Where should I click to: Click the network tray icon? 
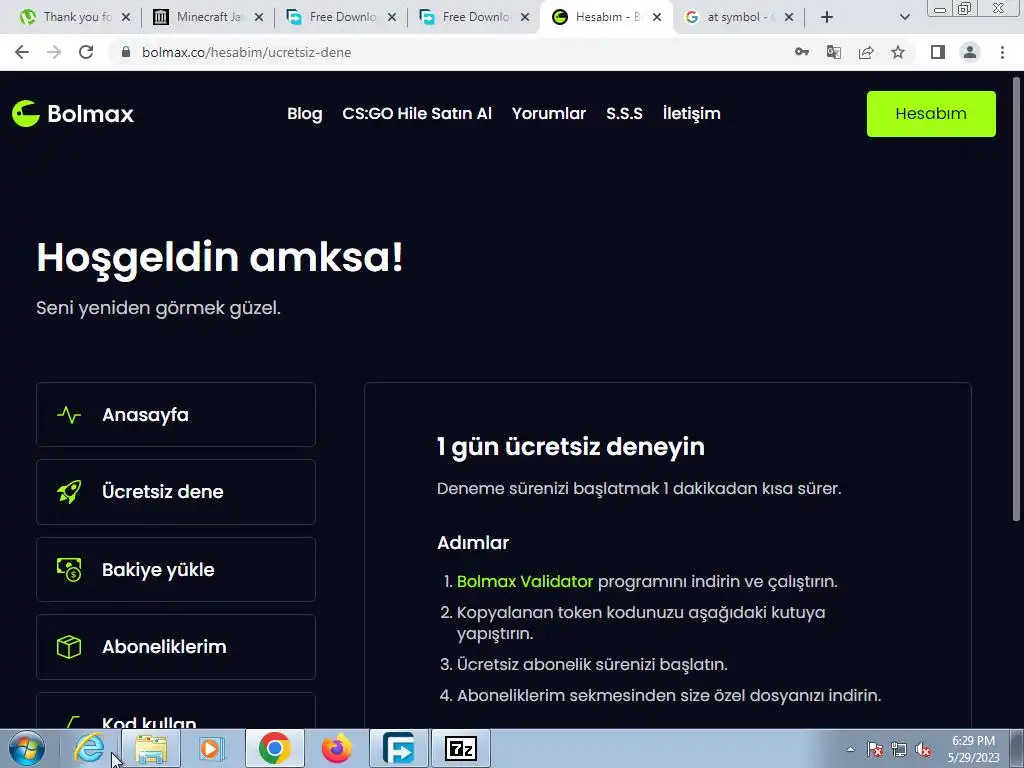point(899,749)
